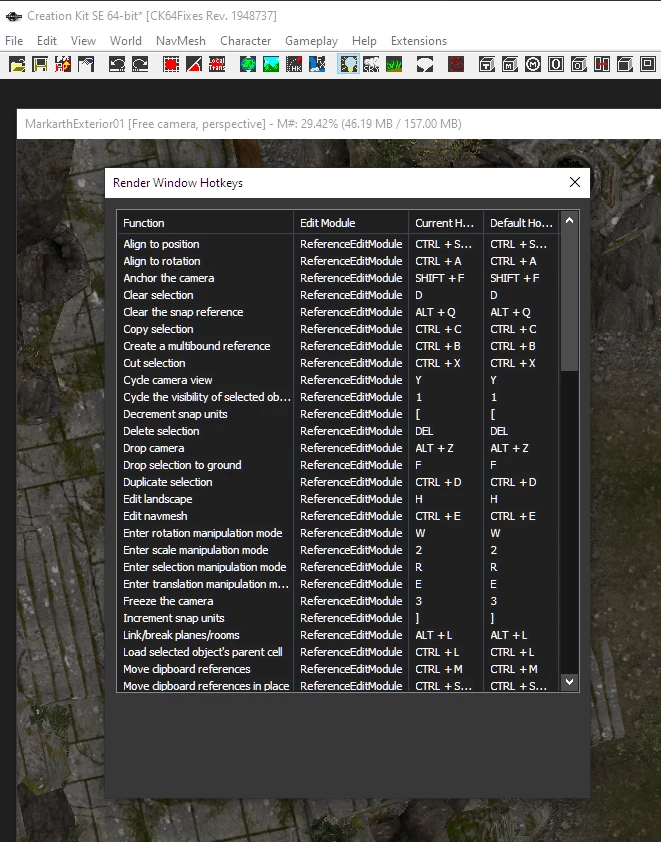Select the 'Edit navmesh' row
Viewport: 661px width, 842px height.
(338, 516)
